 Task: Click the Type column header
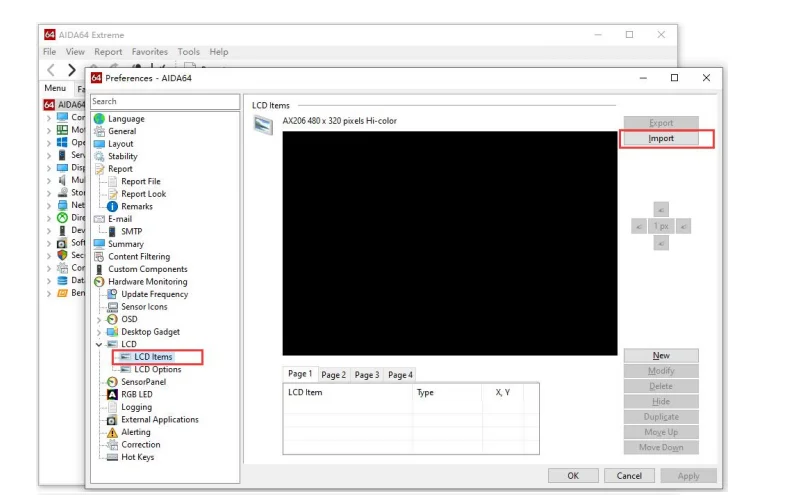[x=447, y=392]
